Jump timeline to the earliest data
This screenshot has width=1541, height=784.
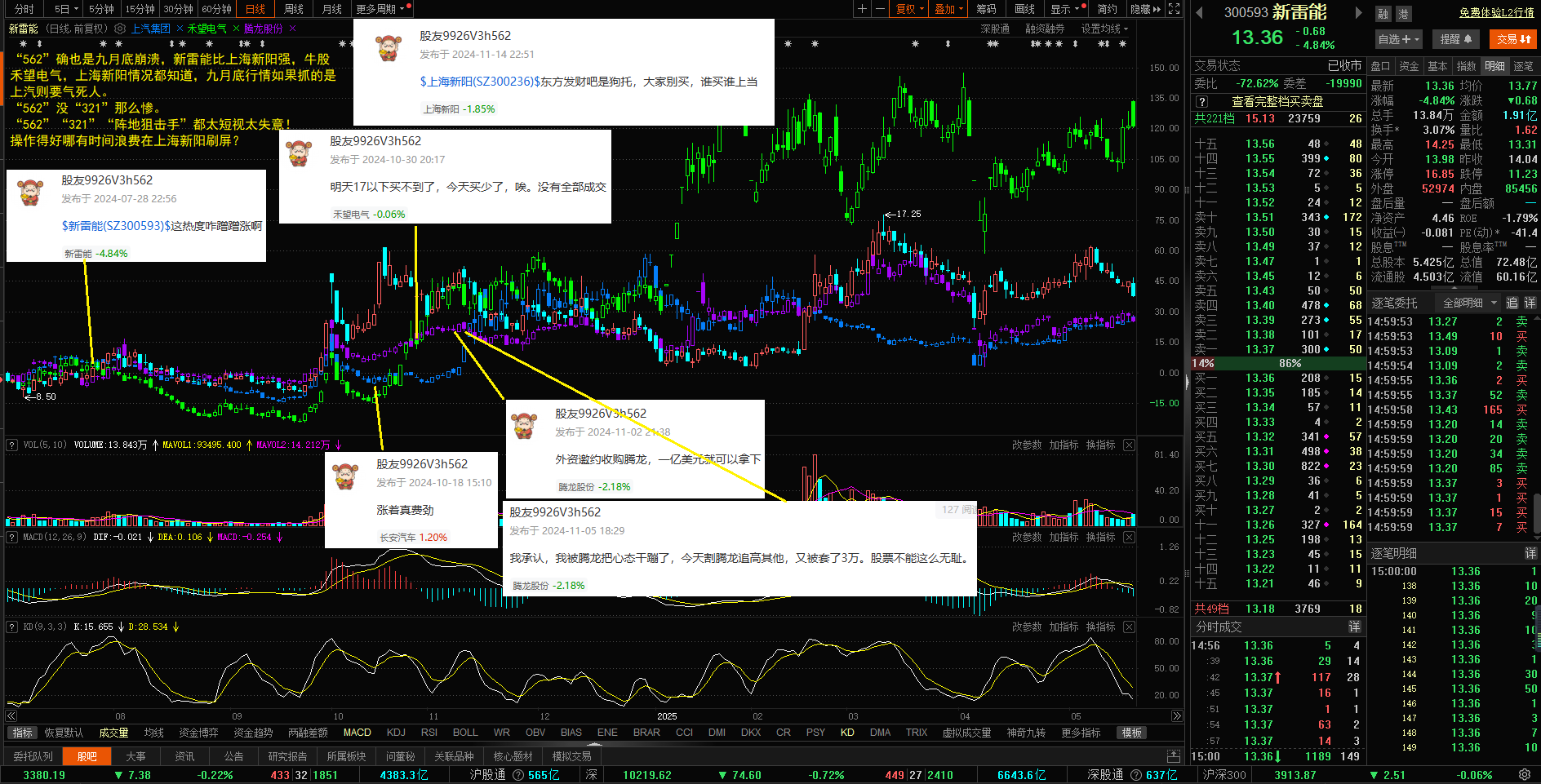tap(11, 716)
